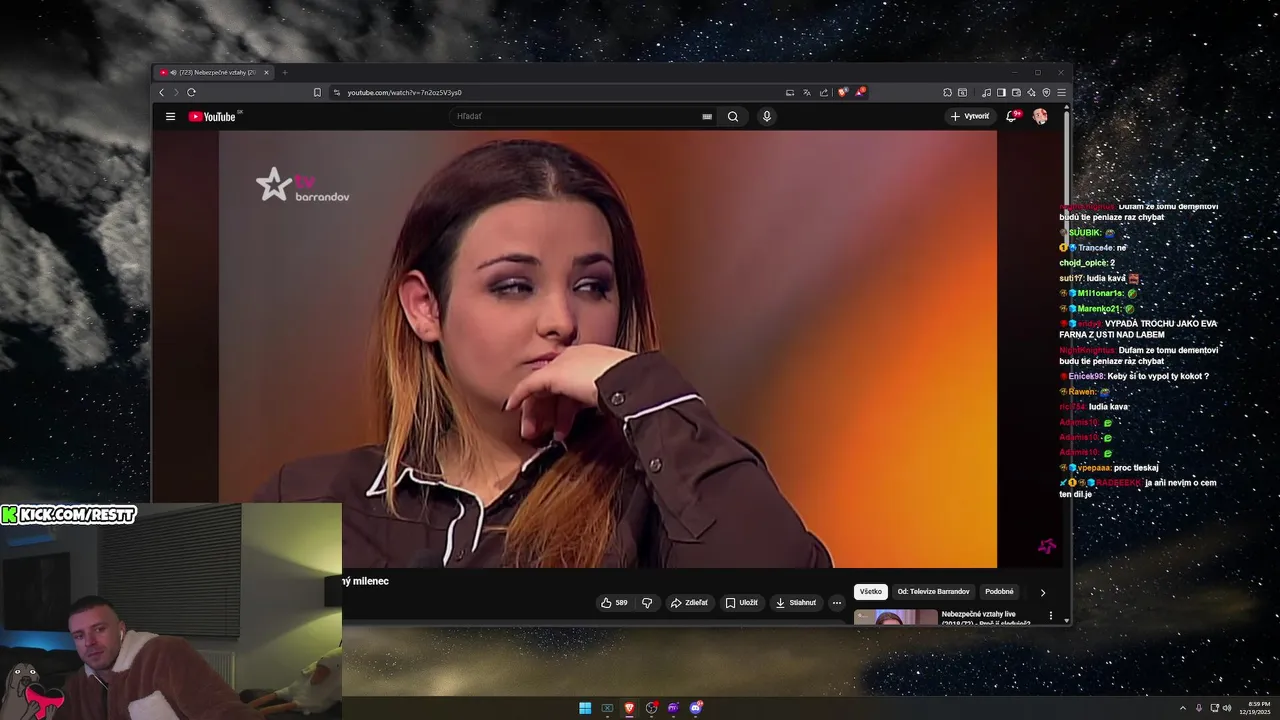Select the Podobné filter chip
Image resolution: width=1280 pixels, height=720 pixels.
point(999,592)
